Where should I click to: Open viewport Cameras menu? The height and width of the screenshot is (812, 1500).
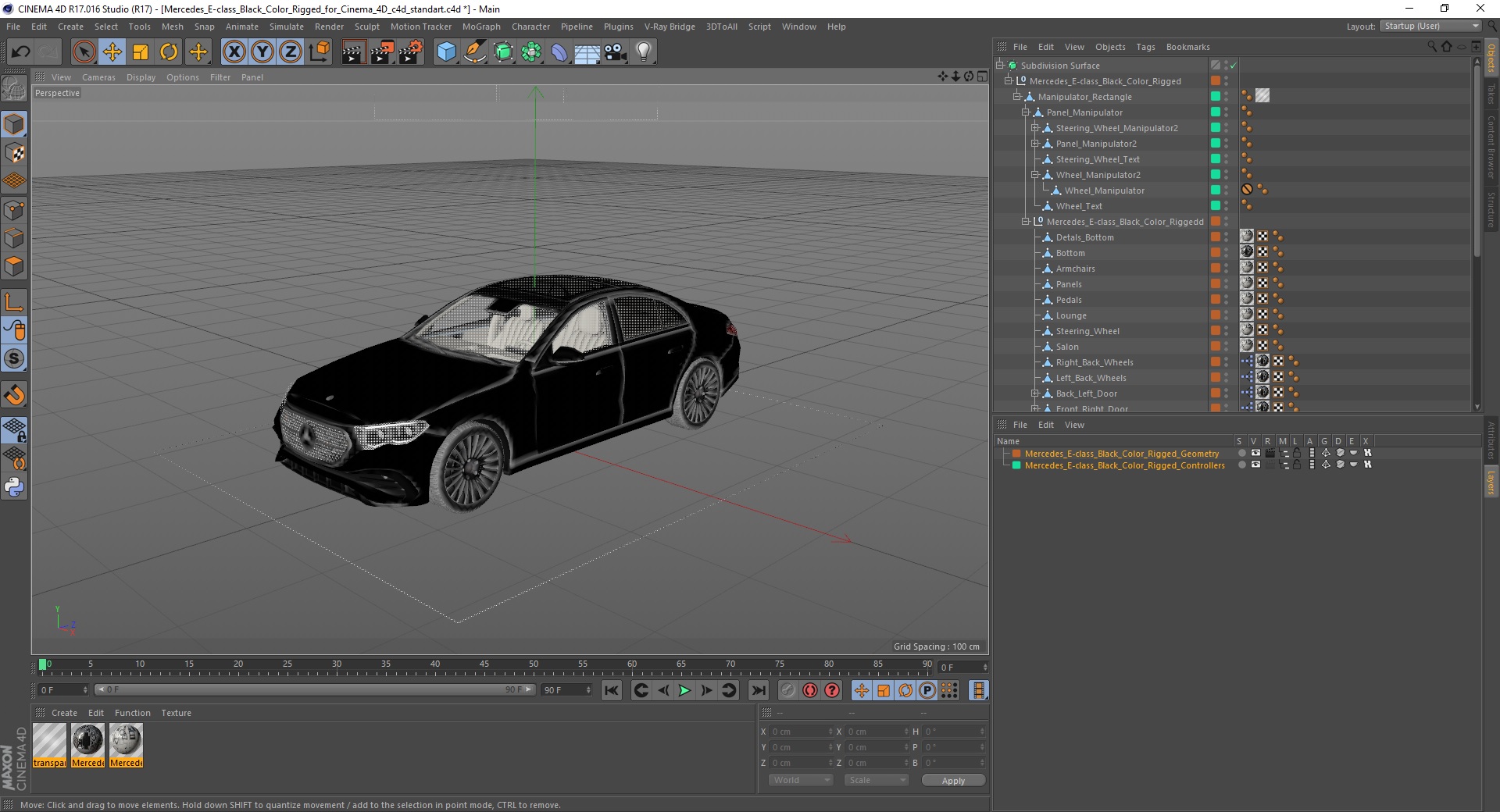coord(98,77)
